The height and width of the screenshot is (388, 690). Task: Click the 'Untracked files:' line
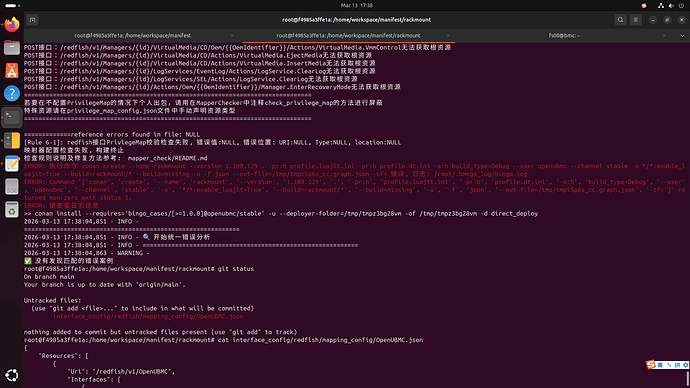point(52,300)
